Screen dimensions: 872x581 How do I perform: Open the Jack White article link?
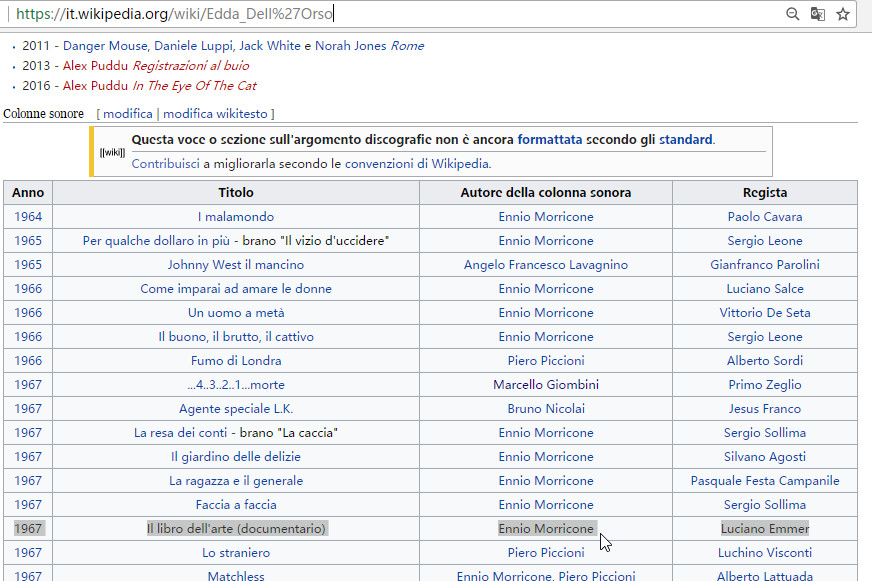tap(270, 46)
